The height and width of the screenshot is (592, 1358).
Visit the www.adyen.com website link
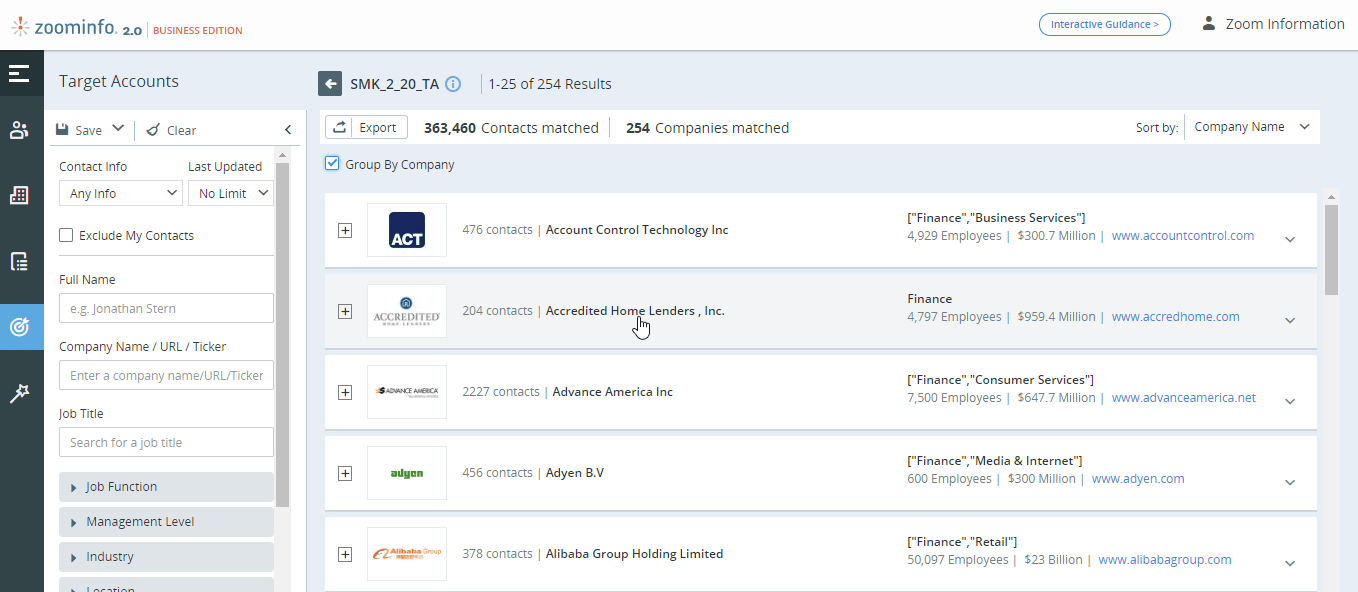pyautogui.click(x=1138, y=478)
